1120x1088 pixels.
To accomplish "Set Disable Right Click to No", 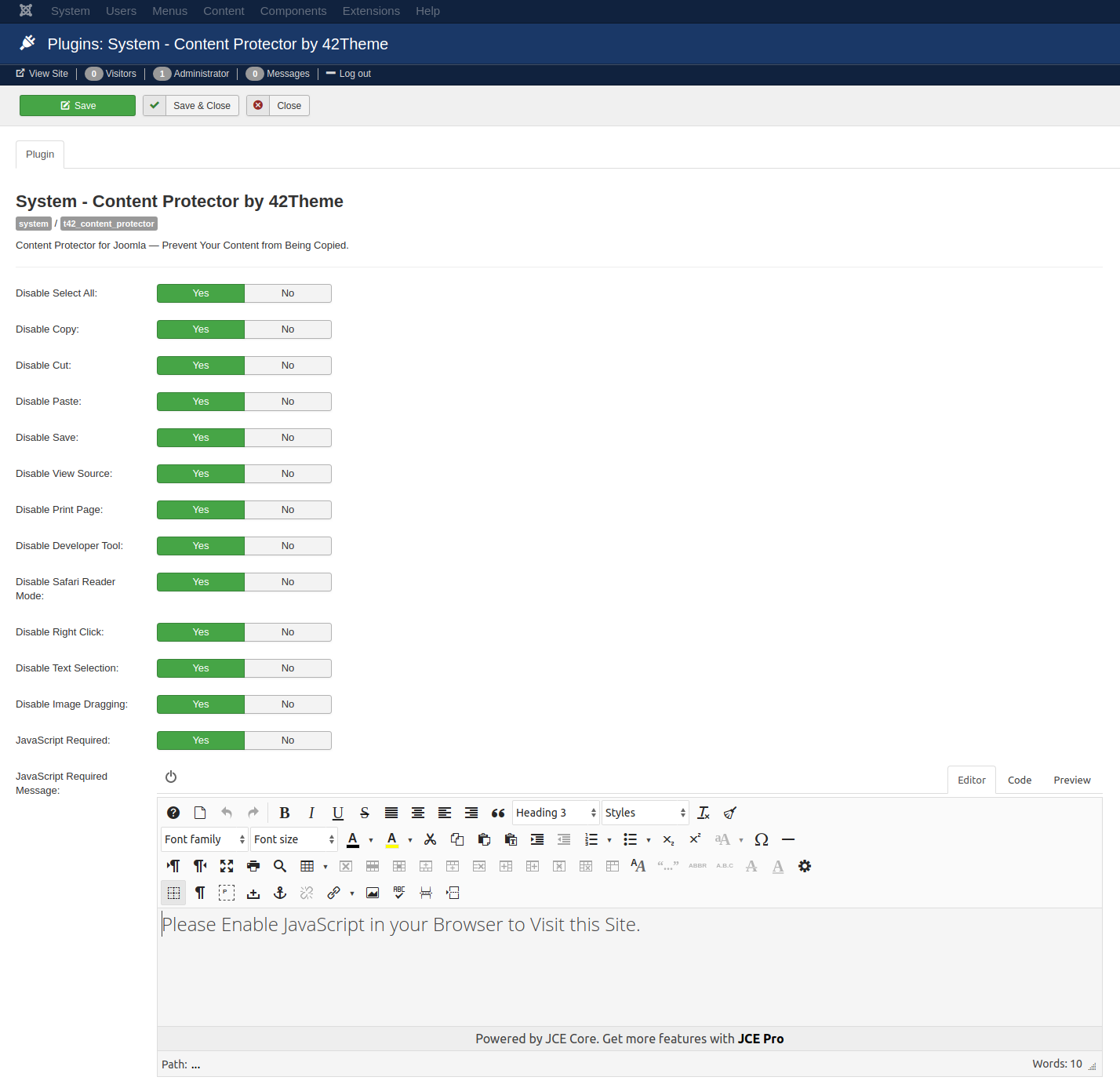I will 288,632.
